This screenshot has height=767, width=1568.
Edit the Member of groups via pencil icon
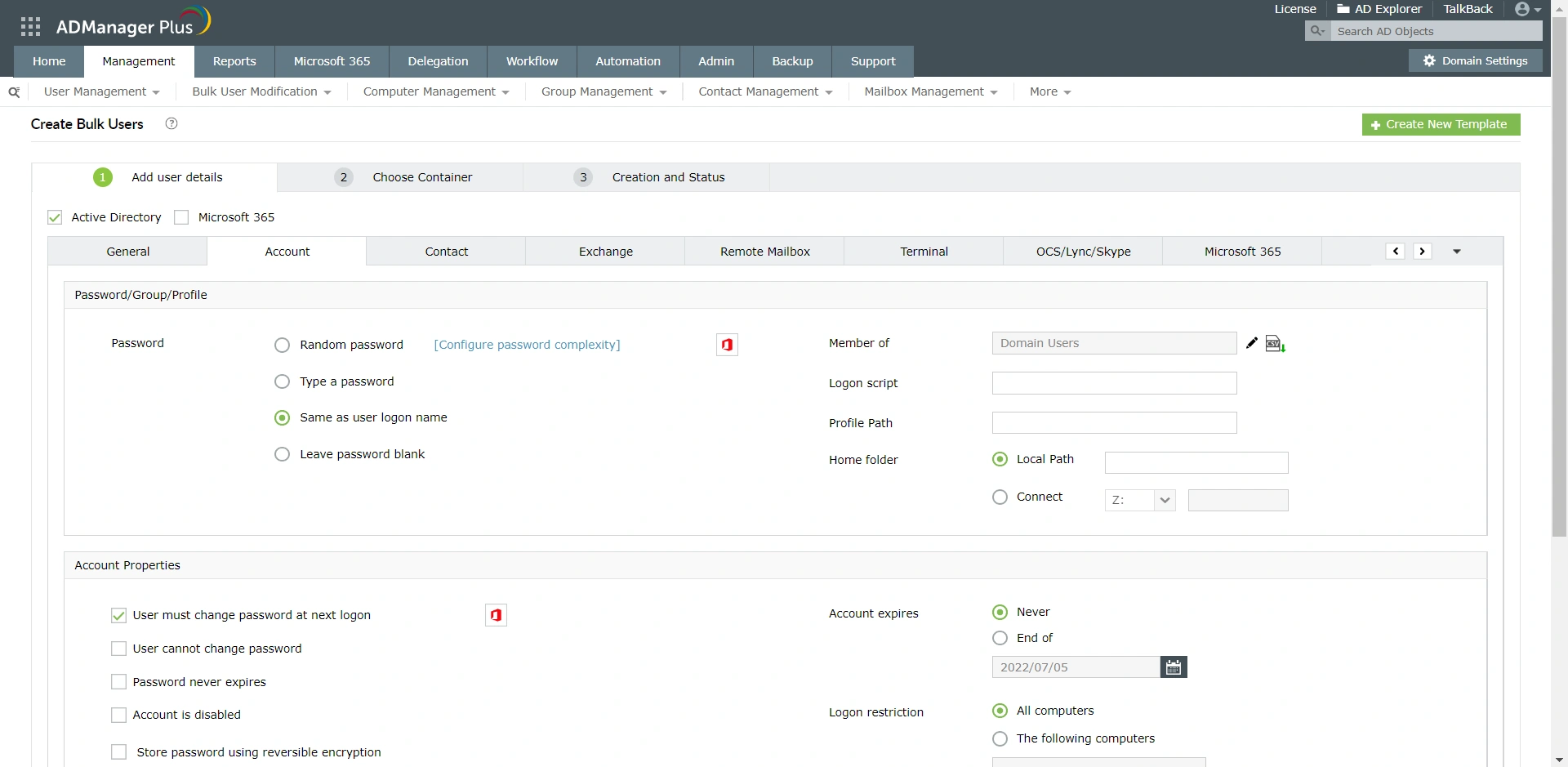pyautogui.click(x=1252, y=343)
